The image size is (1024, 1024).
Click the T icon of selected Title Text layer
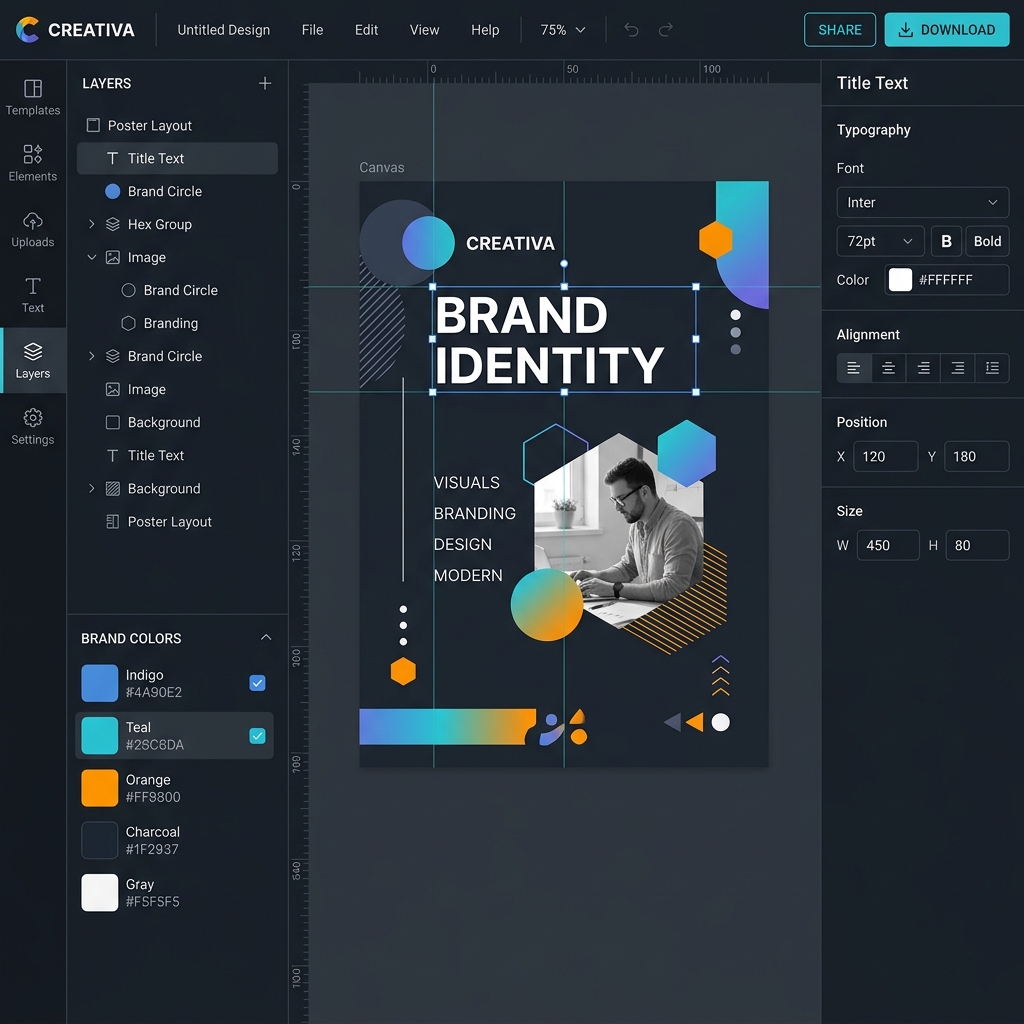click(x=112, y=158)
